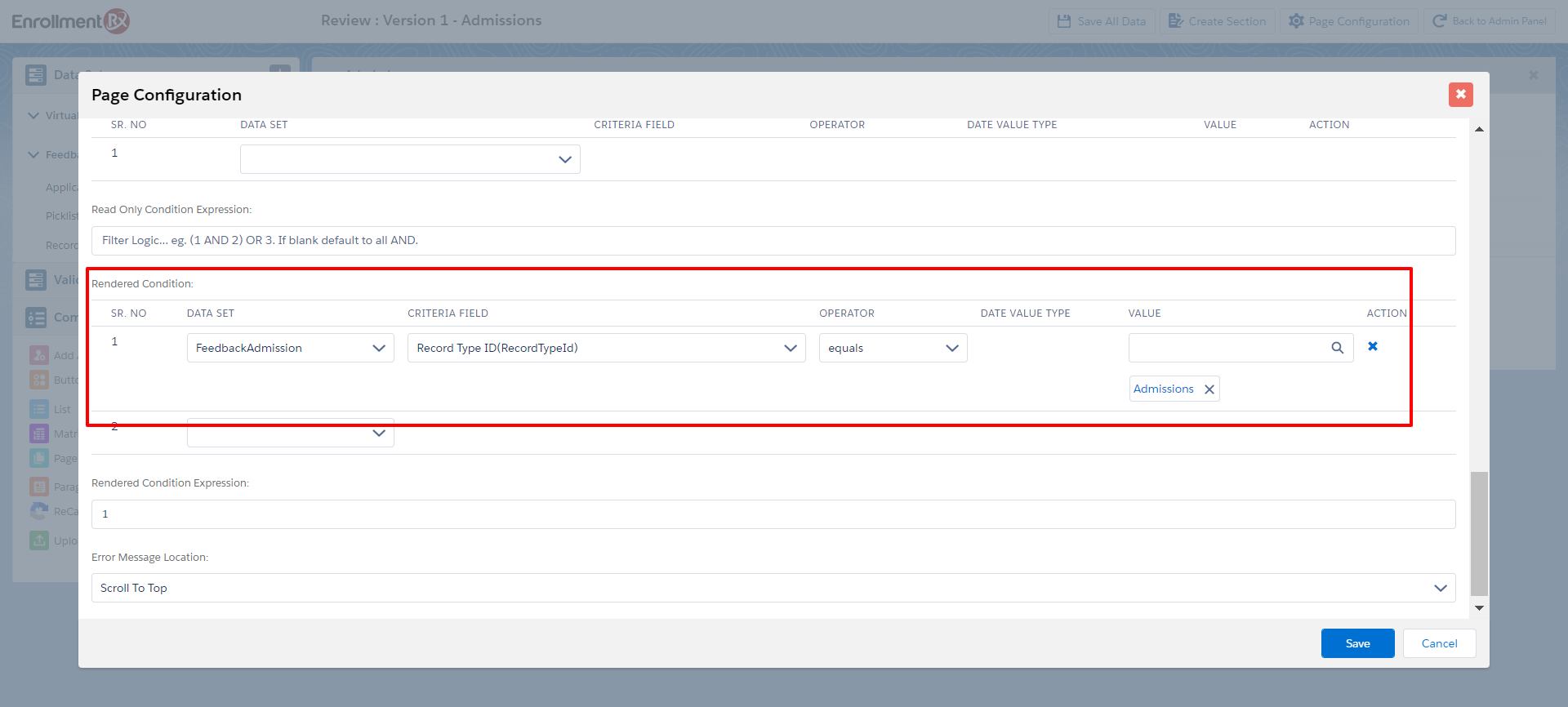The height and width of the screenshot is (707, 1568).
Task: Click the Cancel button
Action: point(1439,643)
